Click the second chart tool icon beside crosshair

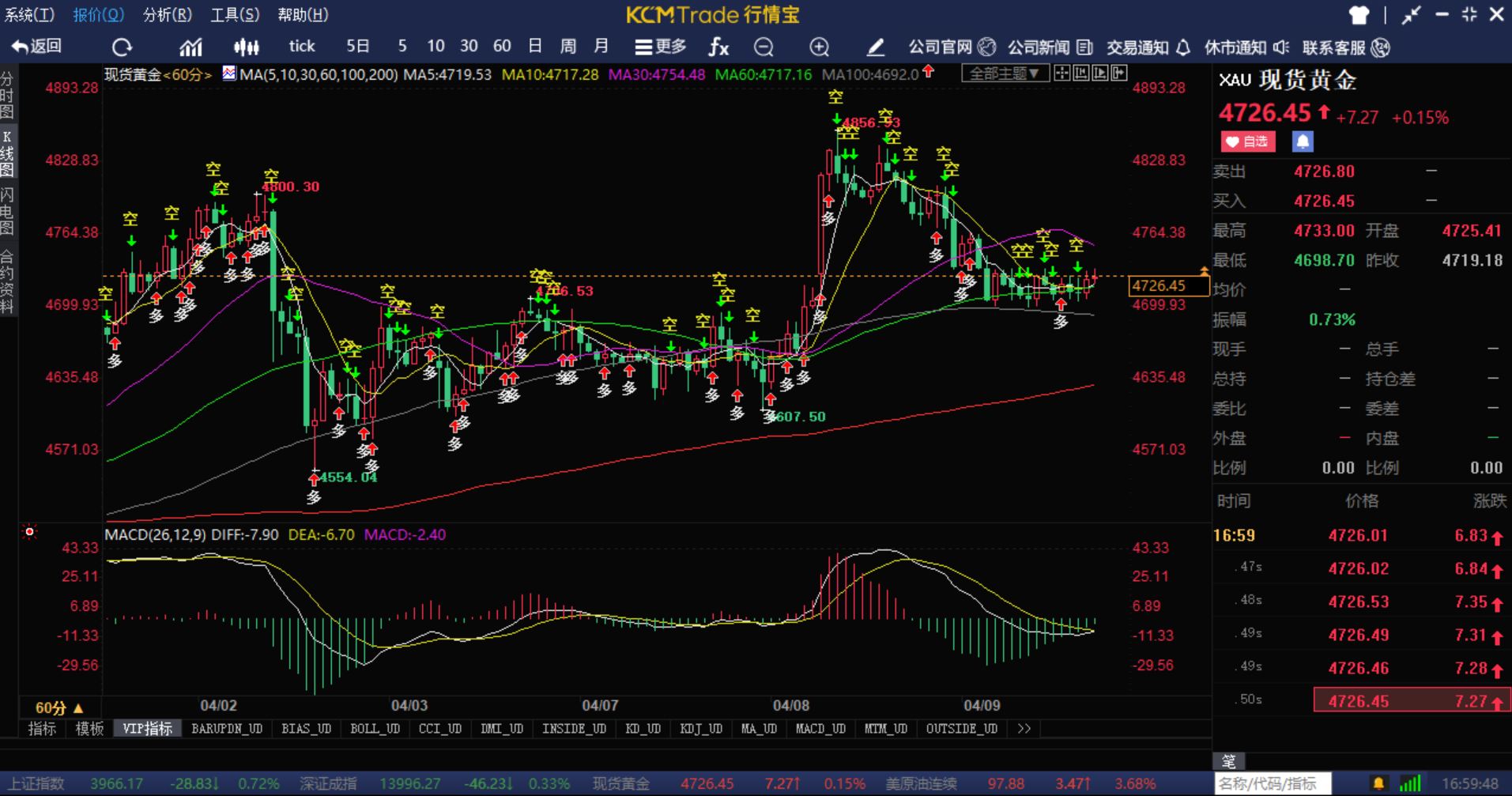click(x=1080, y=74)
